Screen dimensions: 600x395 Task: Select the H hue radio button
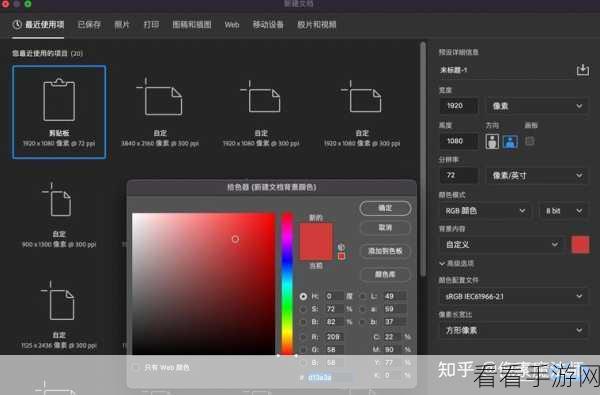click(303, 297)
